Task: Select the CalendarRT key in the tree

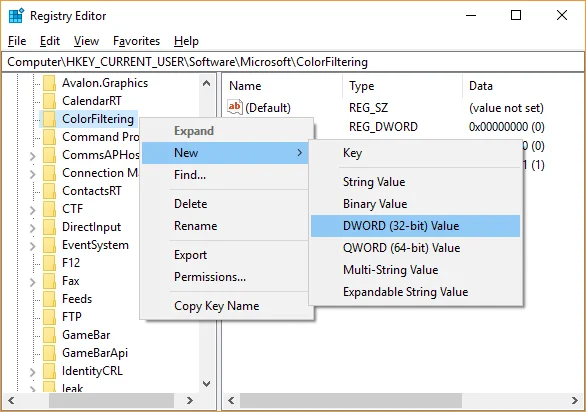Action: pyautogui.click(x=92, y=101)
